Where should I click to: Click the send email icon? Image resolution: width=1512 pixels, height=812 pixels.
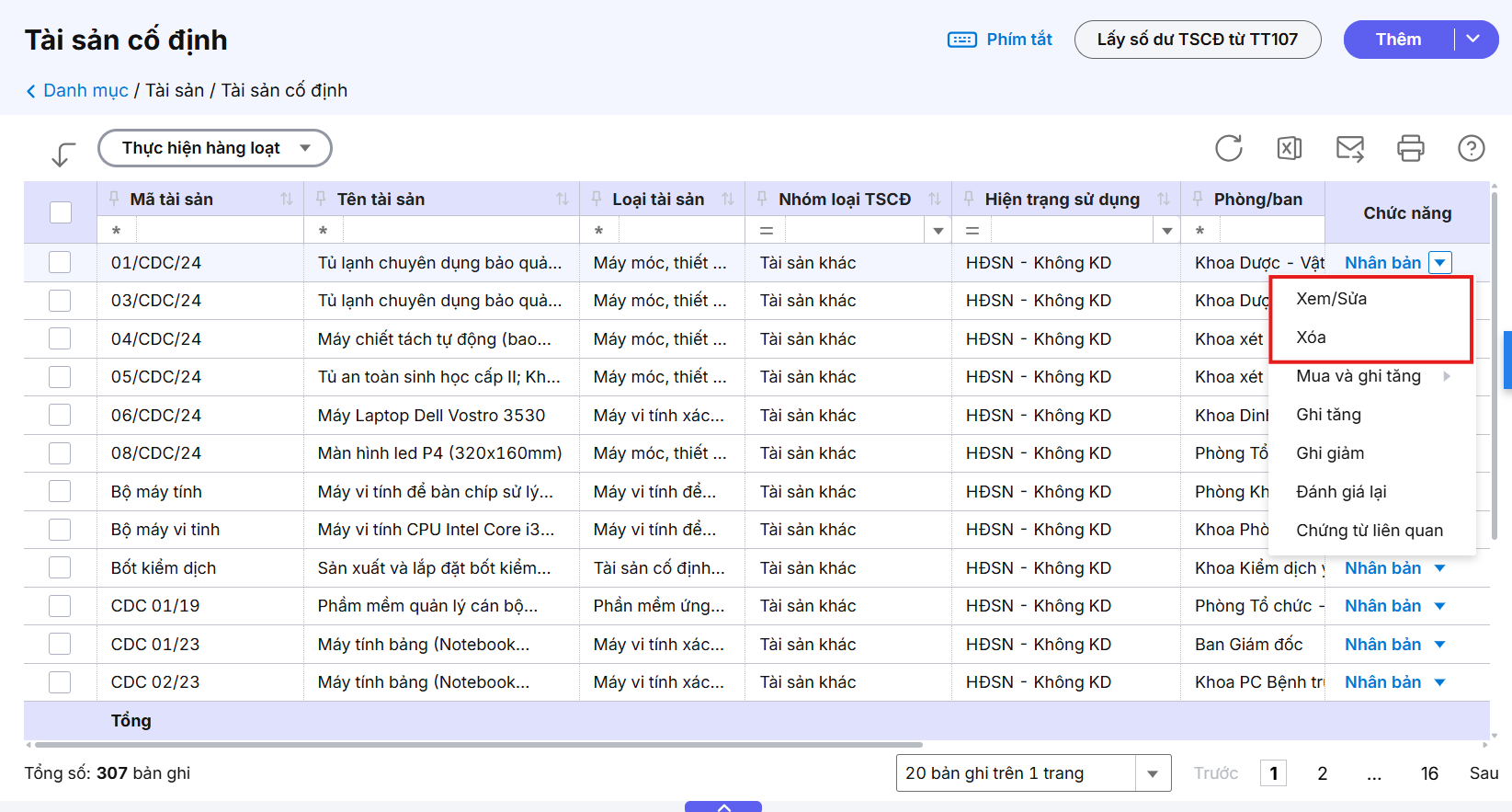click(1349, 148)
